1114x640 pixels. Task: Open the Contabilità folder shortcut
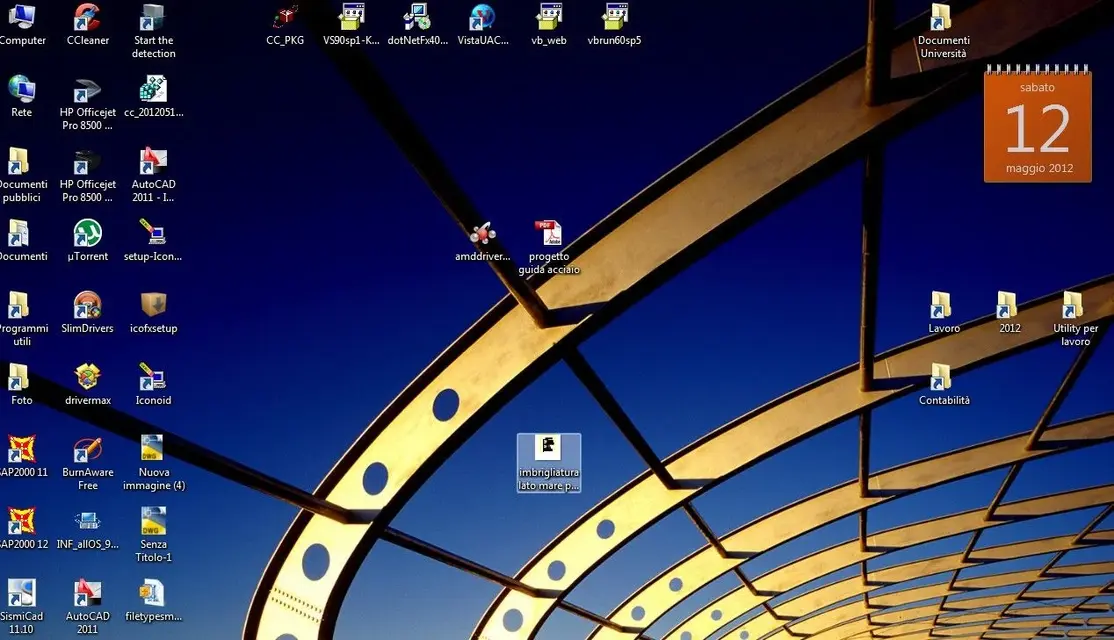tap(943, 384)
